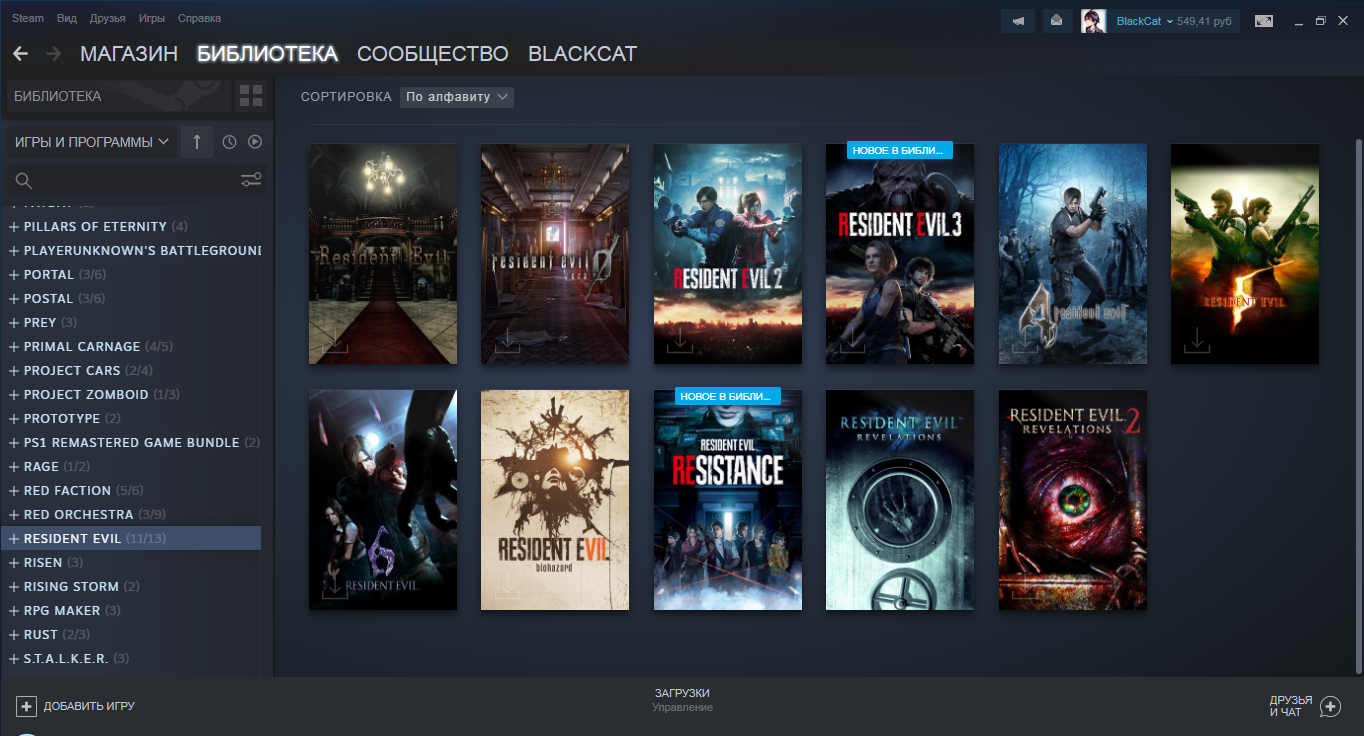Toggle sort by recent activity clock
1364x736 pixels.
coord(229,142)
